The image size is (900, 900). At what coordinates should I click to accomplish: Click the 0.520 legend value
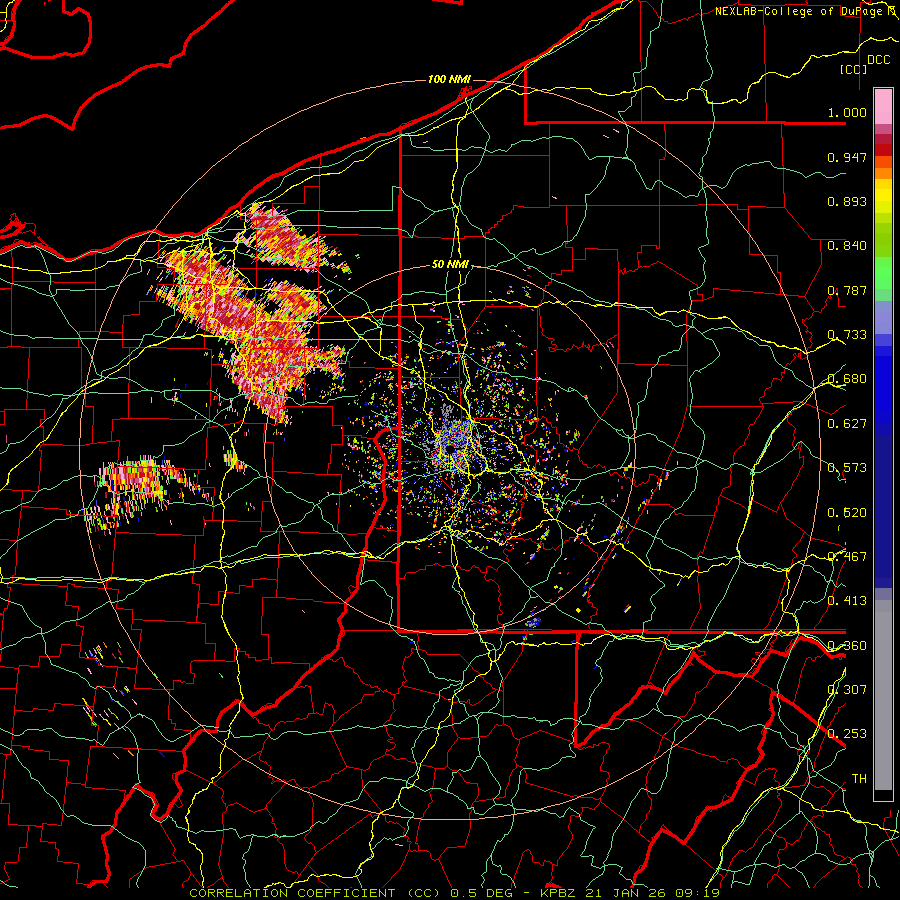pos(847,513)
